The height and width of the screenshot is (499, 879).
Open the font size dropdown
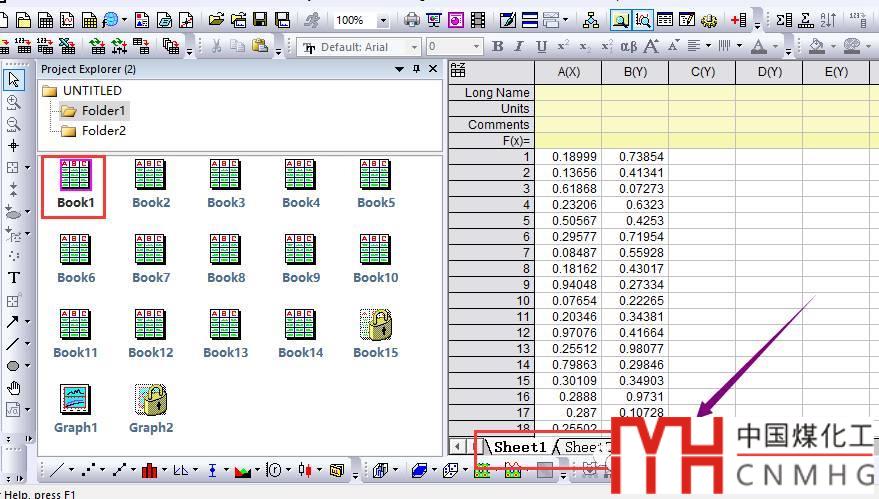pyautogui.click(x=476, y=47)
